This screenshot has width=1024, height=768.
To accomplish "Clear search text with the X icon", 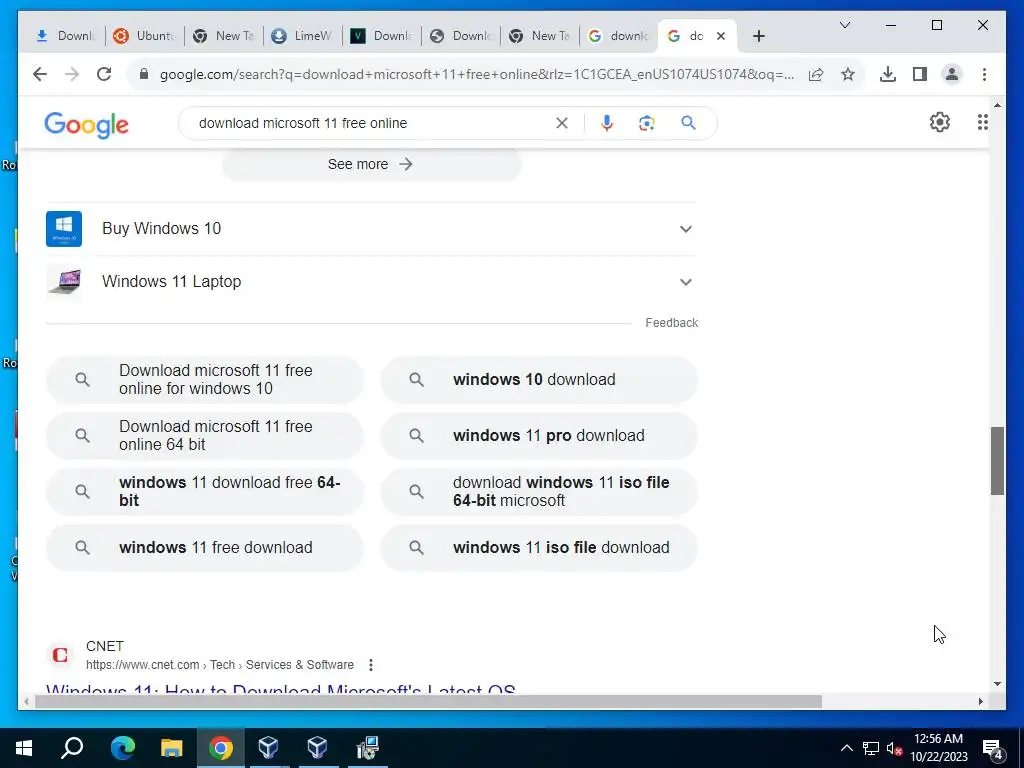I will pos(562,123).
